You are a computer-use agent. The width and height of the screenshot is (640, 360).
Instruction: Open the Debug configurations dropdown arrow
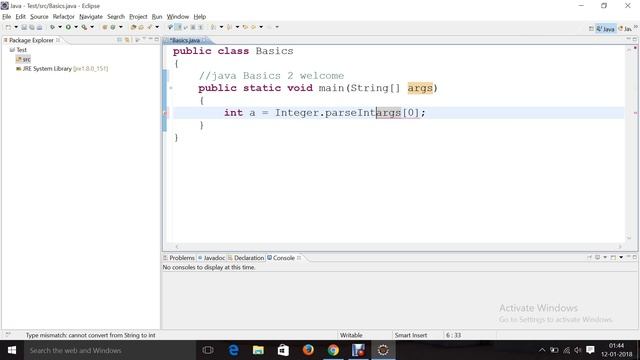click(60, 27)
